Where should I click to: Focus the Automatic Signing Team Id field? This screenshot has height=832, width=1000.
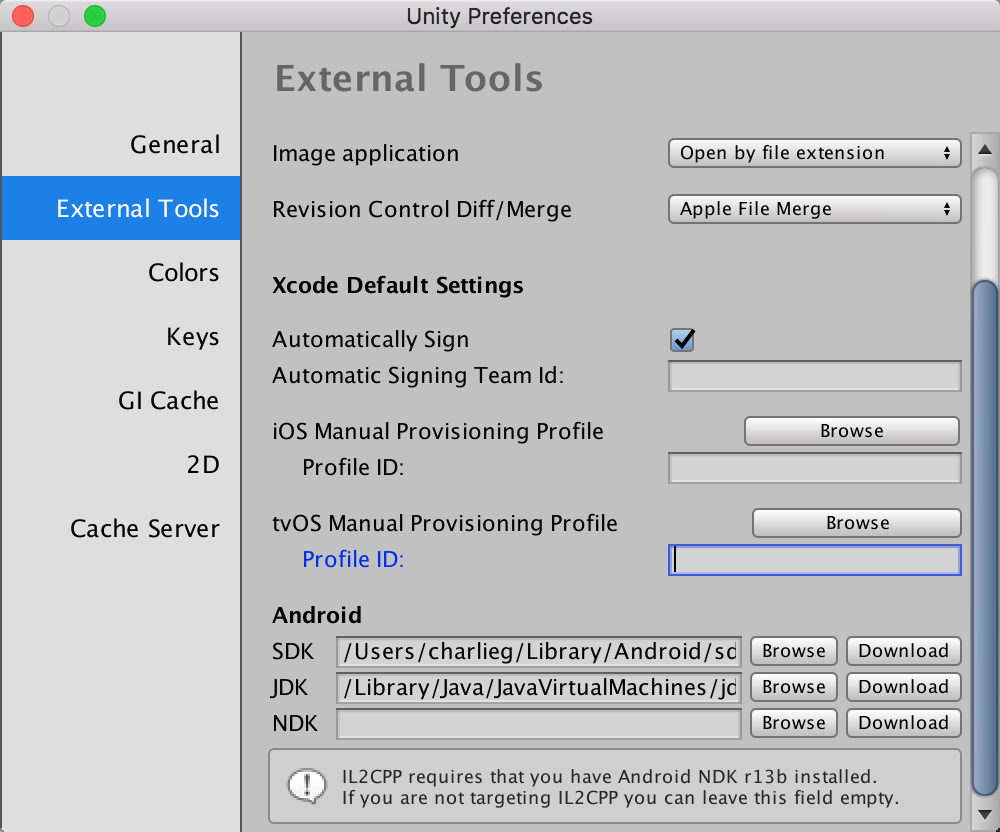(x=814, y=376)
